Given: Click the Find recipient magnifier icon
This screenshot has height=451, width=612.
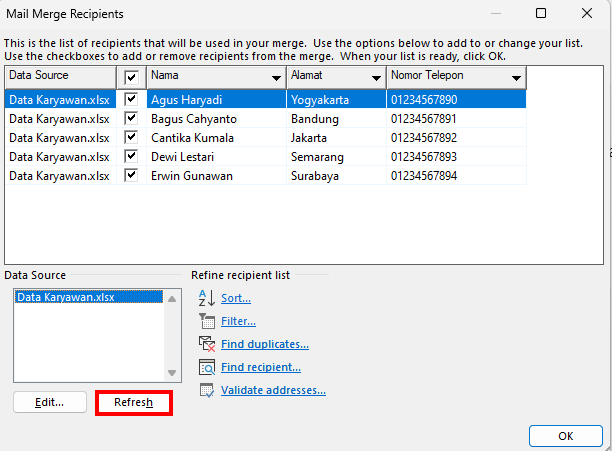Looking at the screenshot, I should (x=207, y=367).
